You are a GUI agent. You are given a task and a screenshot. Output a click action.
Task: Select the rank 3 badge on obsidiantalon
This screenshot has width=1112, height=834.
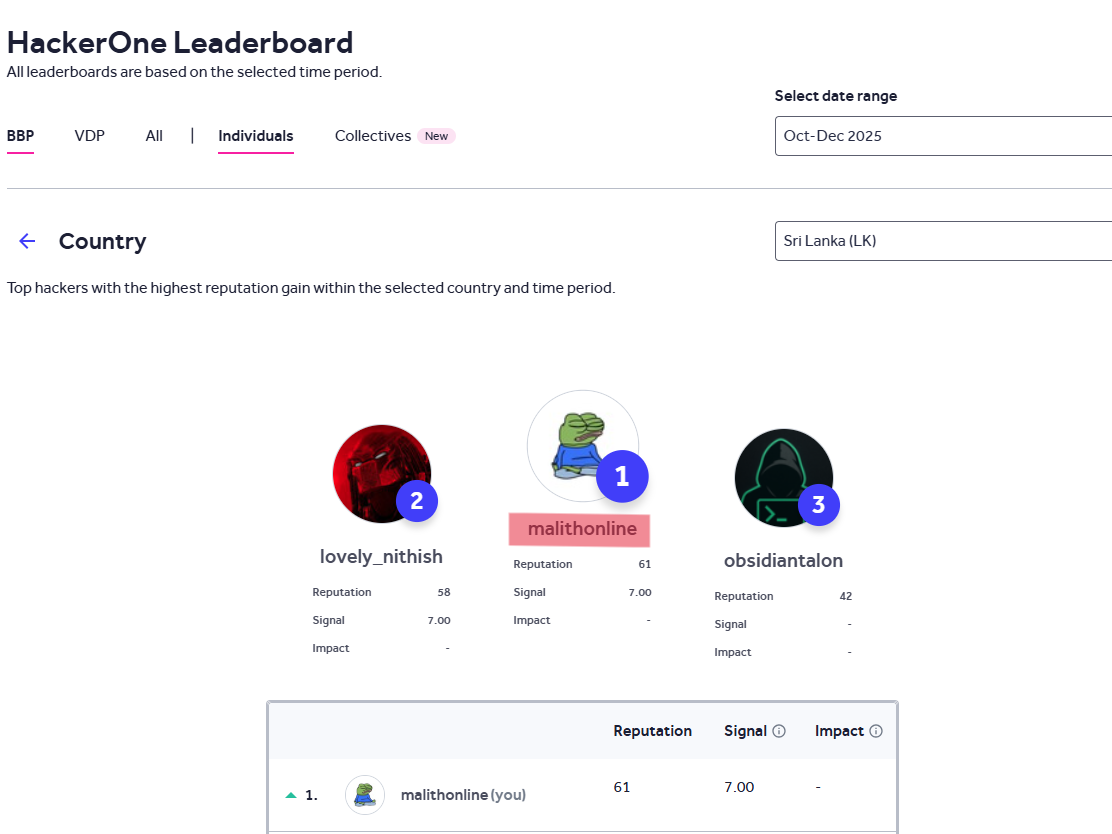tap(818, 504)
